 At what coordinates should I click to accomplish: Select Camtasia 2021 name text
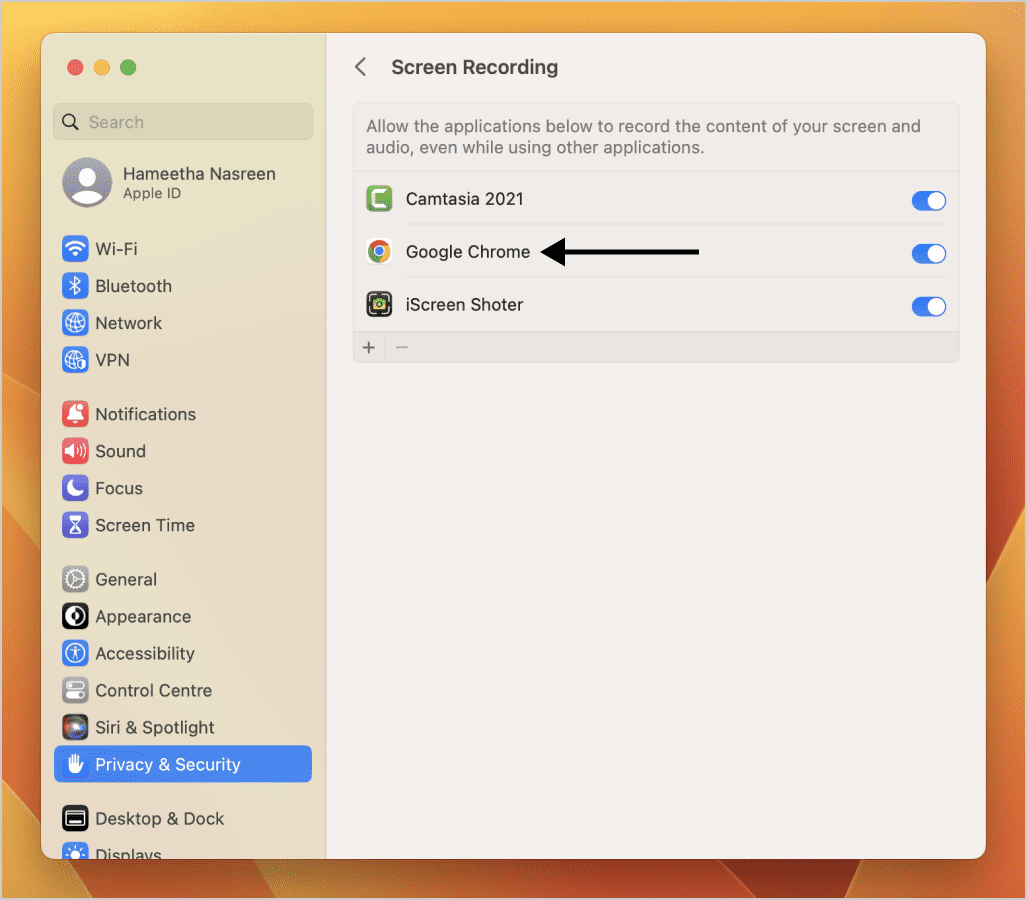click(464, 198)
